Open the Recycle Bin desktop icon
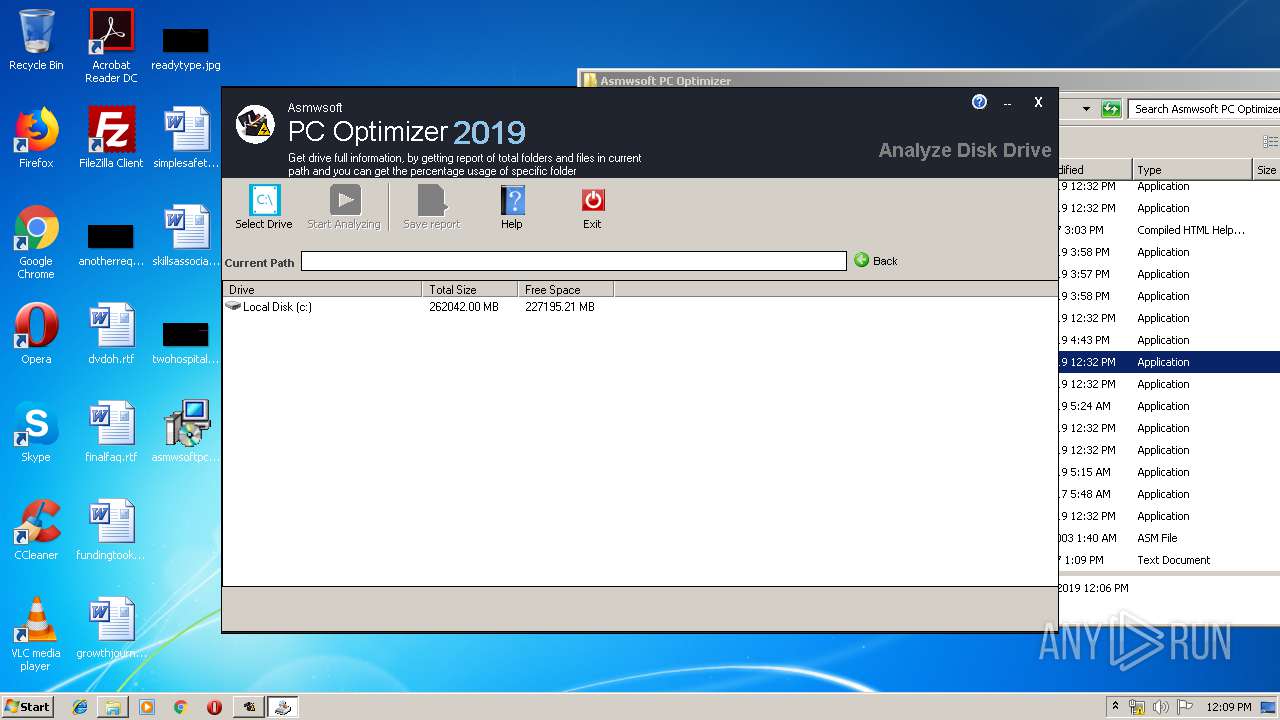 coord(36,40)
